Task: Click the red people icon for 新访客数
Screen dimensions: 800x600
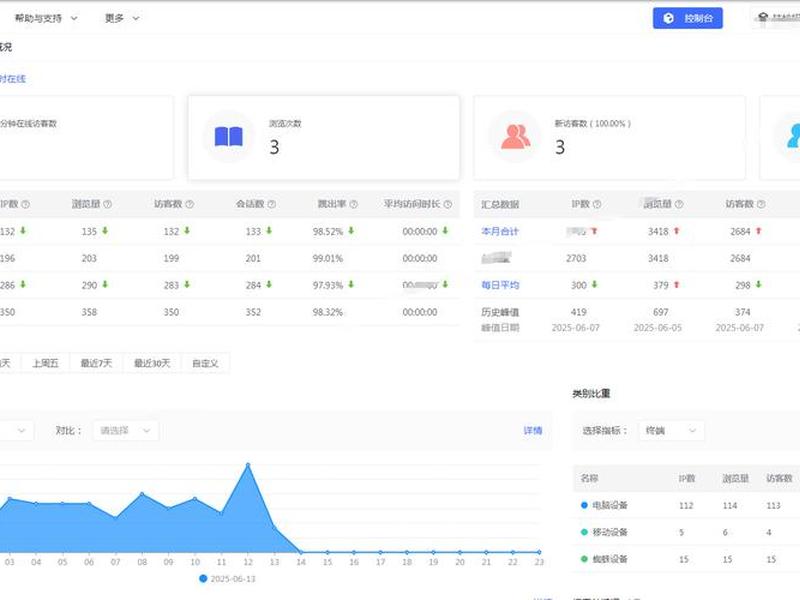Action: [x=515, y=137]
